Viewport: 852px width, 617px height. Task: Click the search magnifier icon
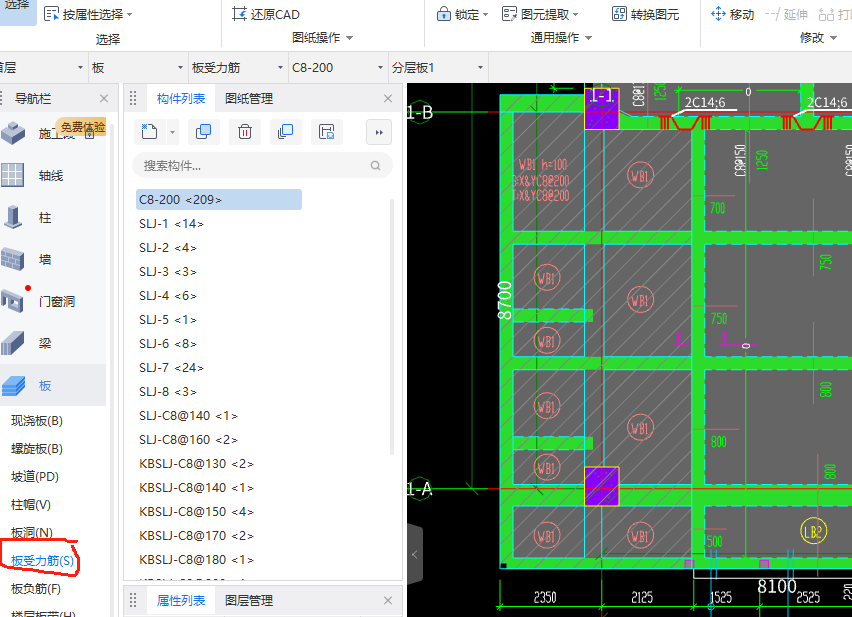click(x=375, y=166)
